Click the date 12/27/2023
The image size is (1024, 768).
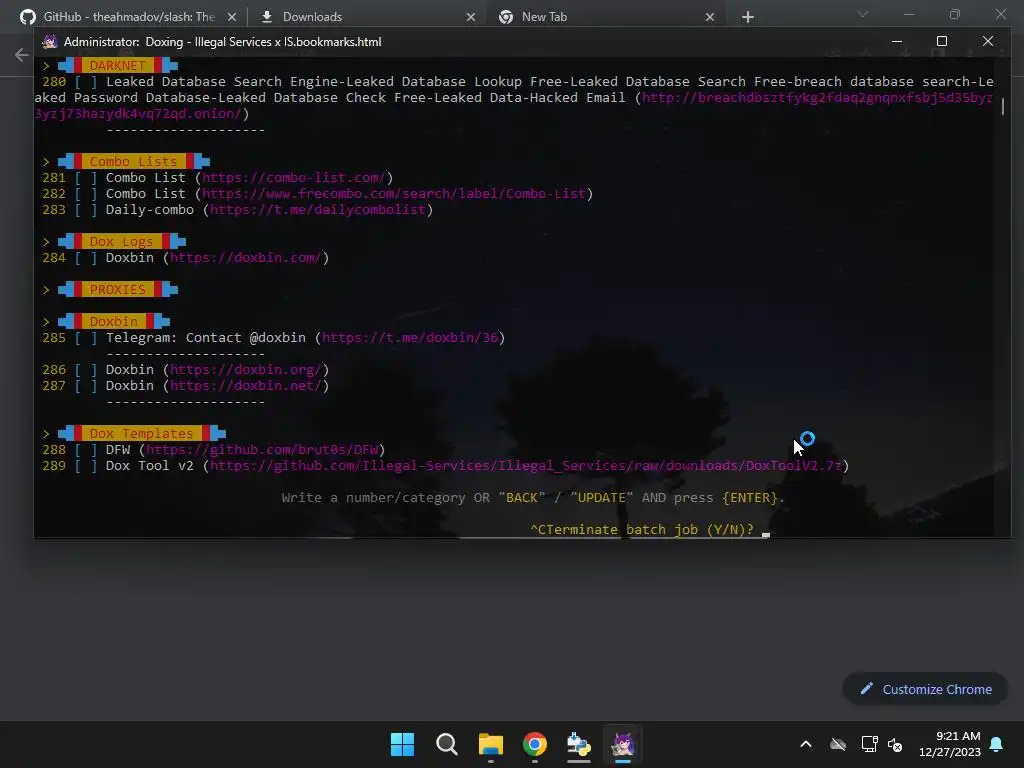pos(950,752)
